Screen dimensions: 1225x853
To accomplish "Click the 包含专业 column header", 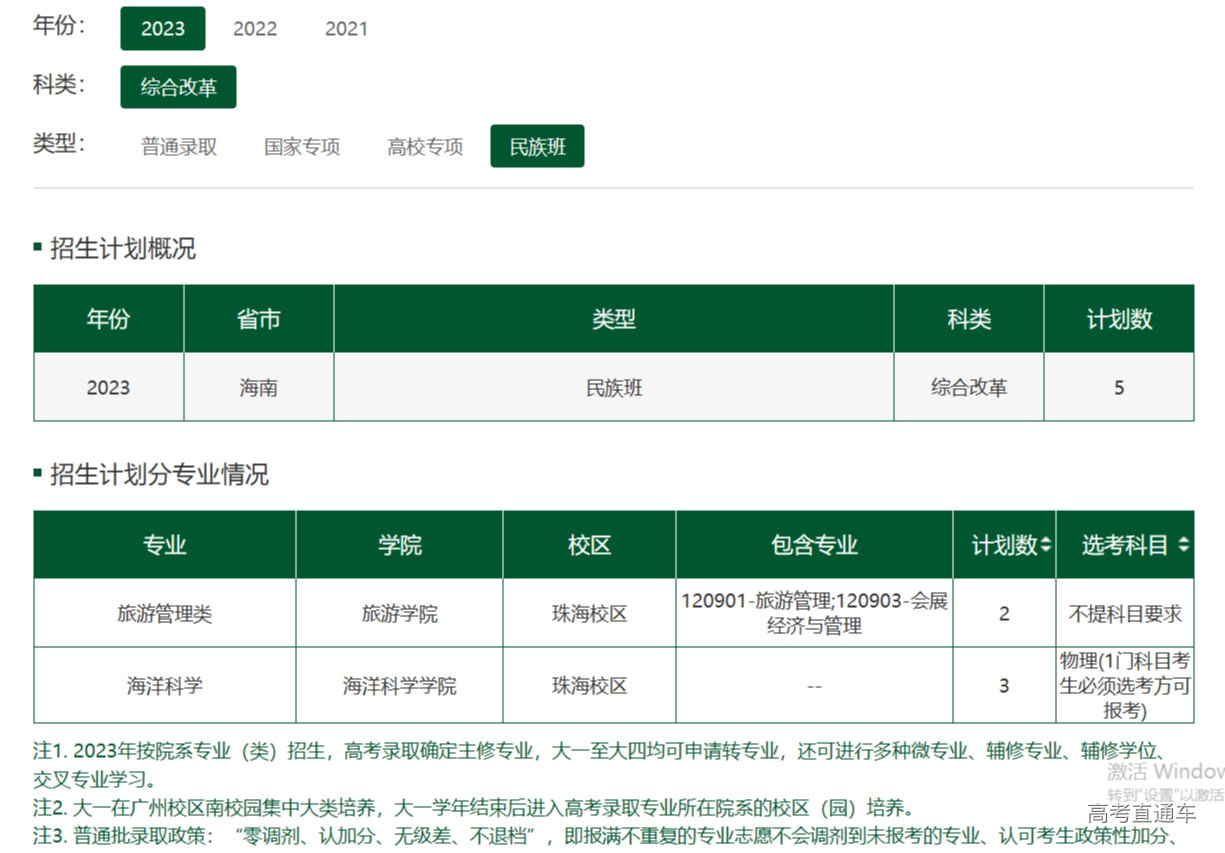I will 814,545.
